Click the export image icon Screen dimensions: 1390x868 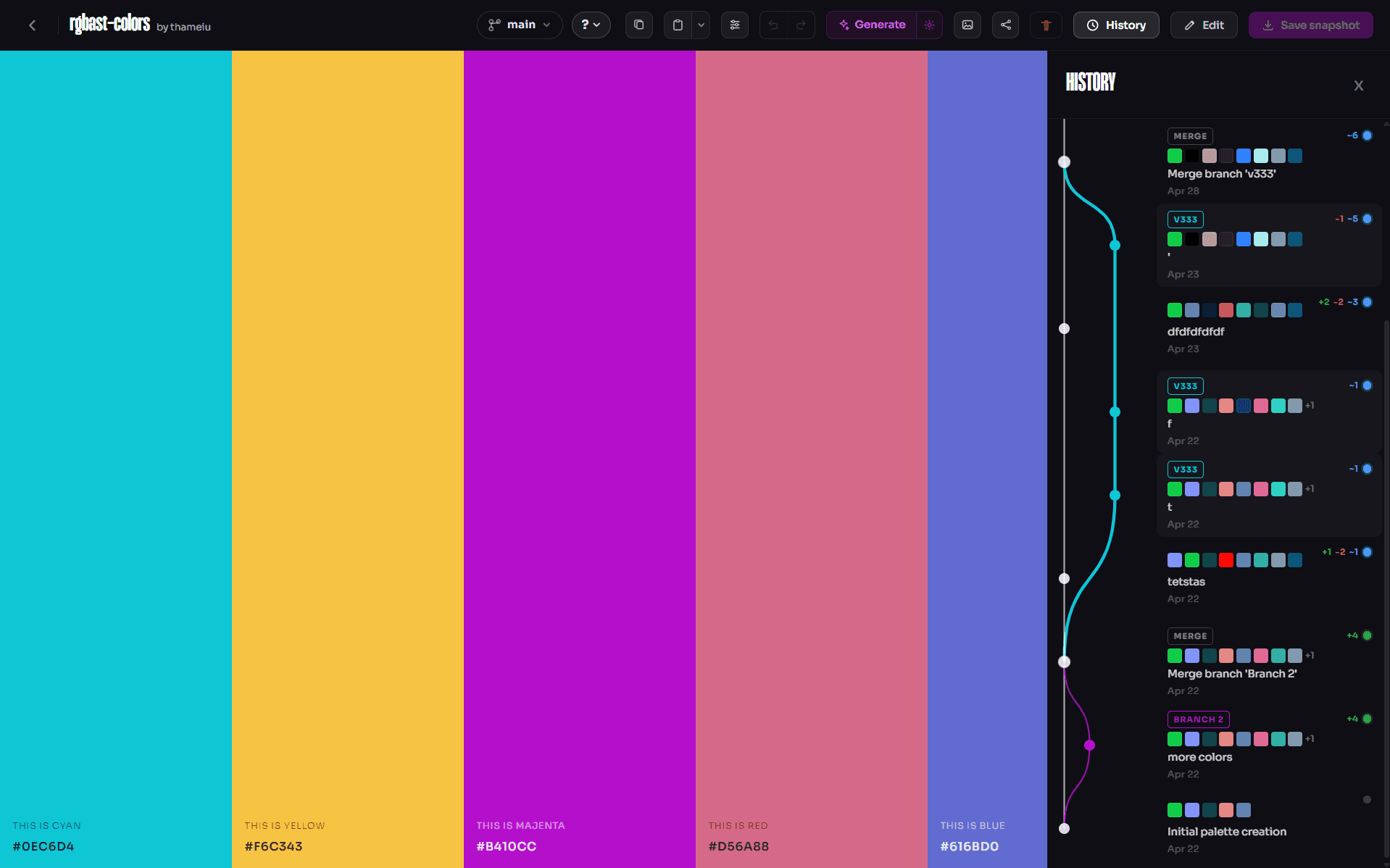pos(967,25)
